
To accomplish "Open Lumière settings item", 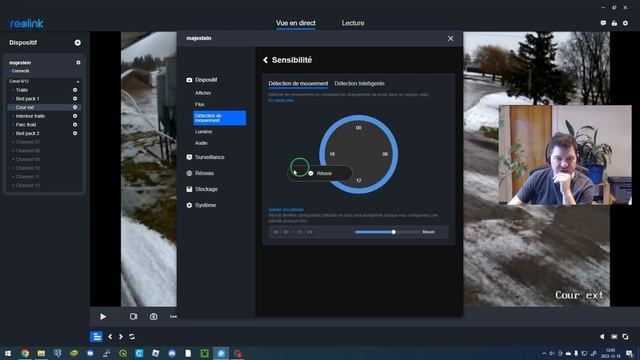I will pyautogui.click(x=203, y=132).
